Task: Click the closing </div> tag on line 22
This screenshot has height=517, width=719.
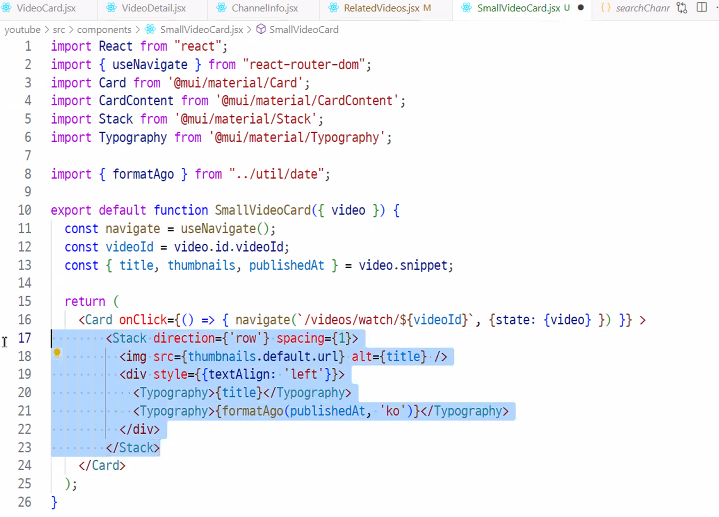Action: point(139,429)
